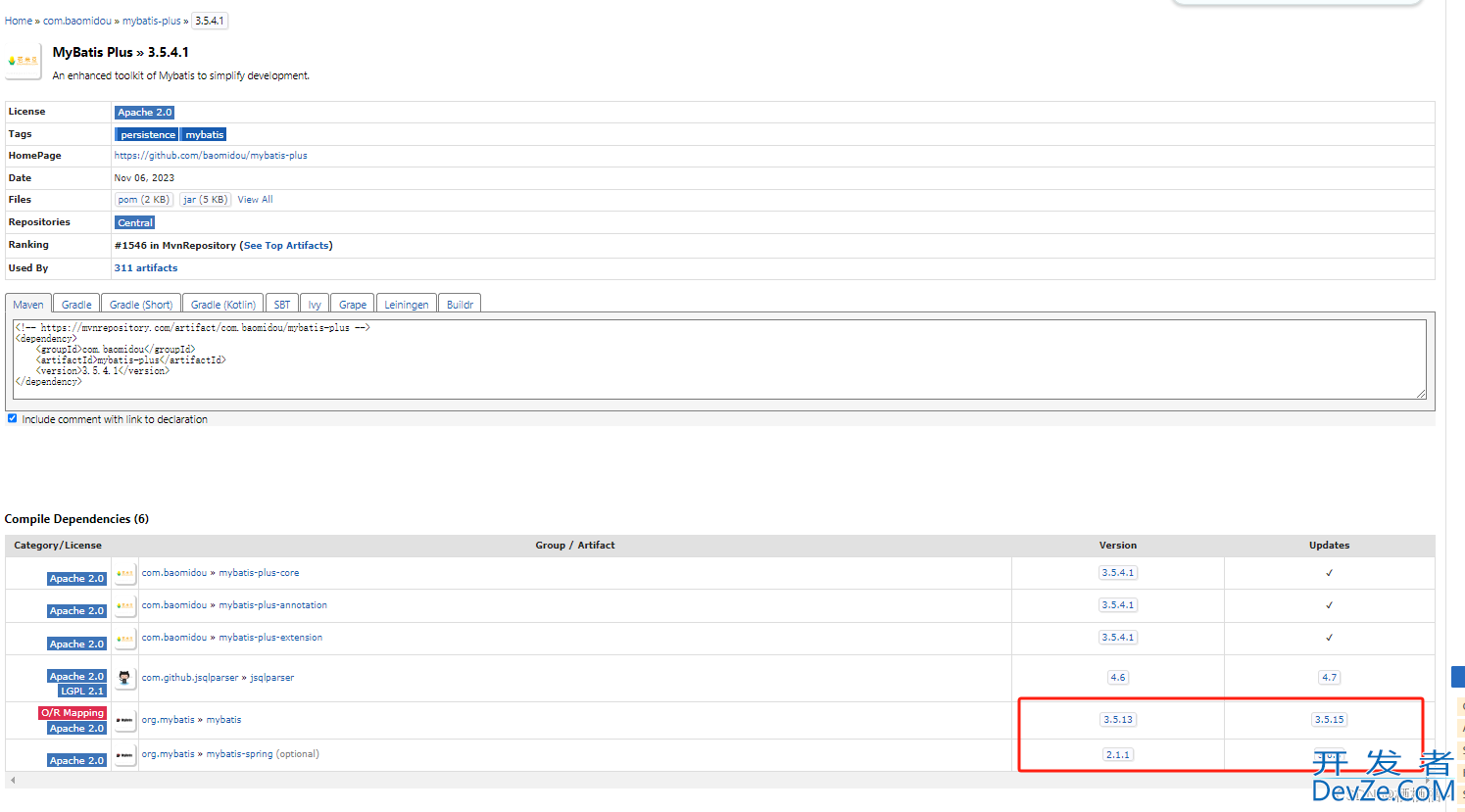Open the mybatis-plus-extension artifact link
The height and width of the screenshot is (812, 1465).
(270, 638)
